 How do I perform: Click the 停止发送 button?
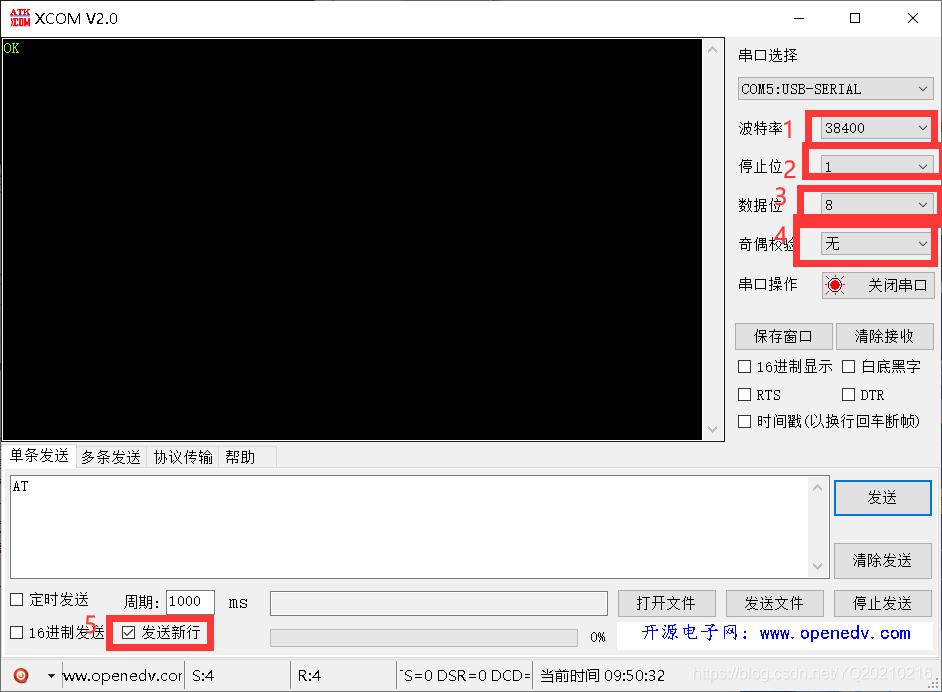pos(883,603)
